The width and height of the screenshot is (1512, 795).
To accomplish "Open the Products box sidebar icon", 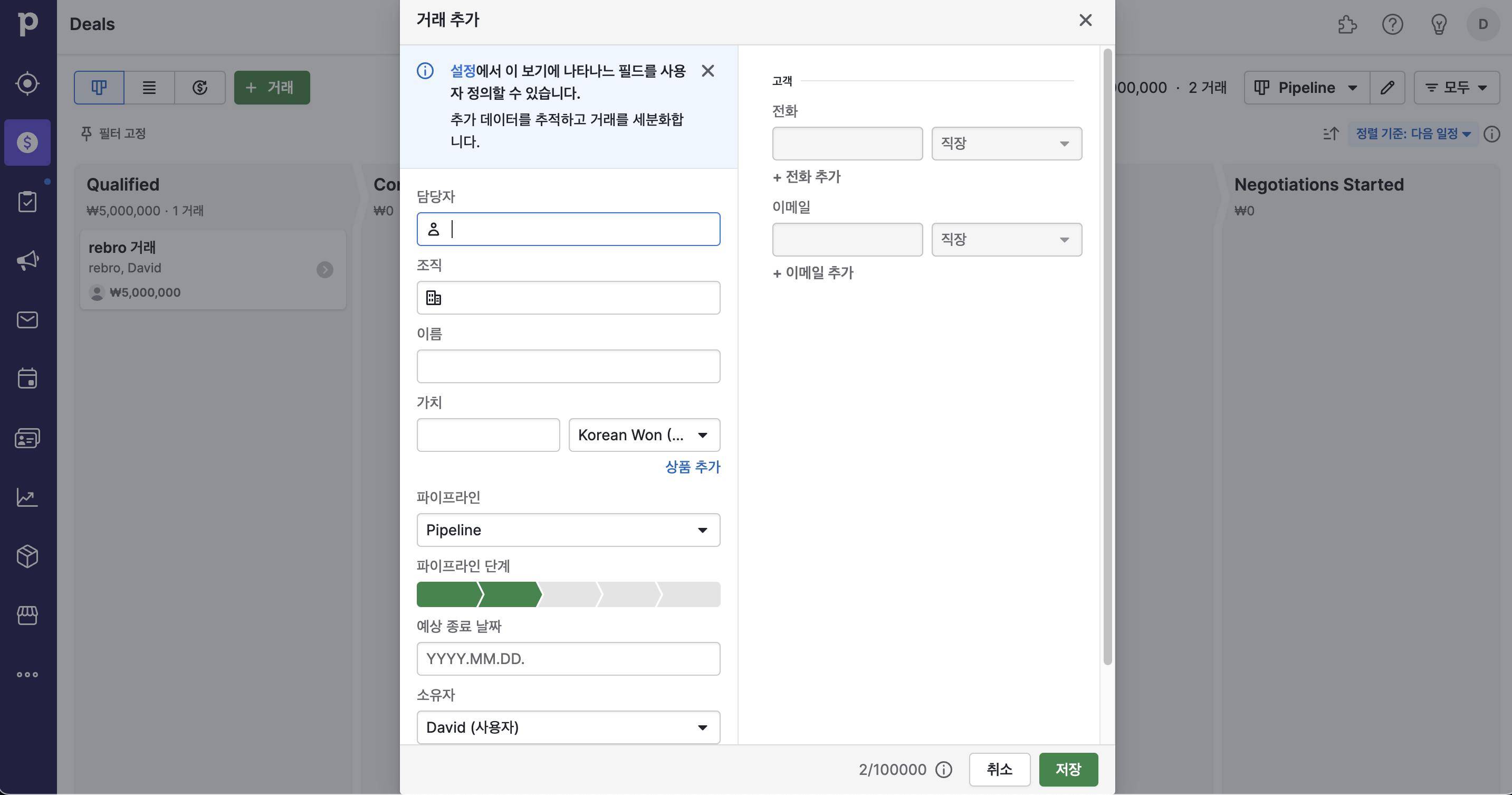I will point(27,556).
